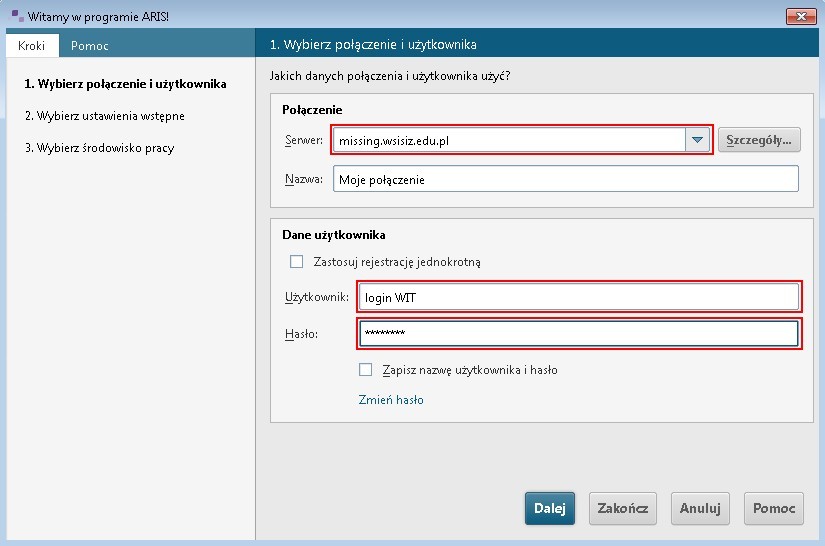Select the Kroki tab

point(32,46)
